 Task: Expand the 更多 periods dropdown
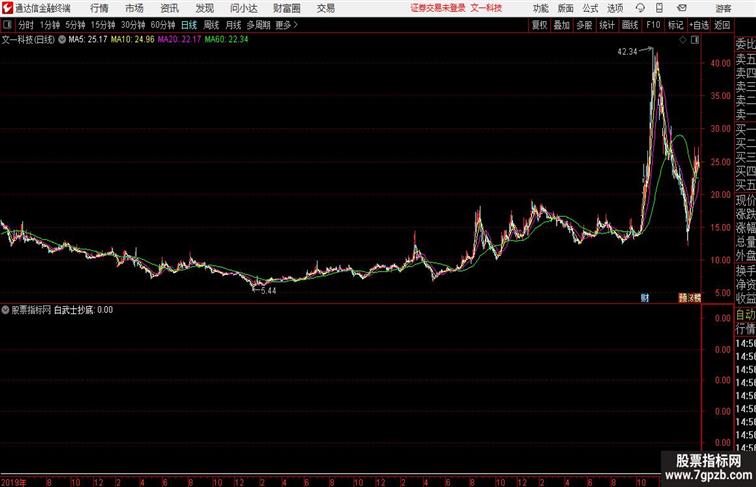point(286,25)
